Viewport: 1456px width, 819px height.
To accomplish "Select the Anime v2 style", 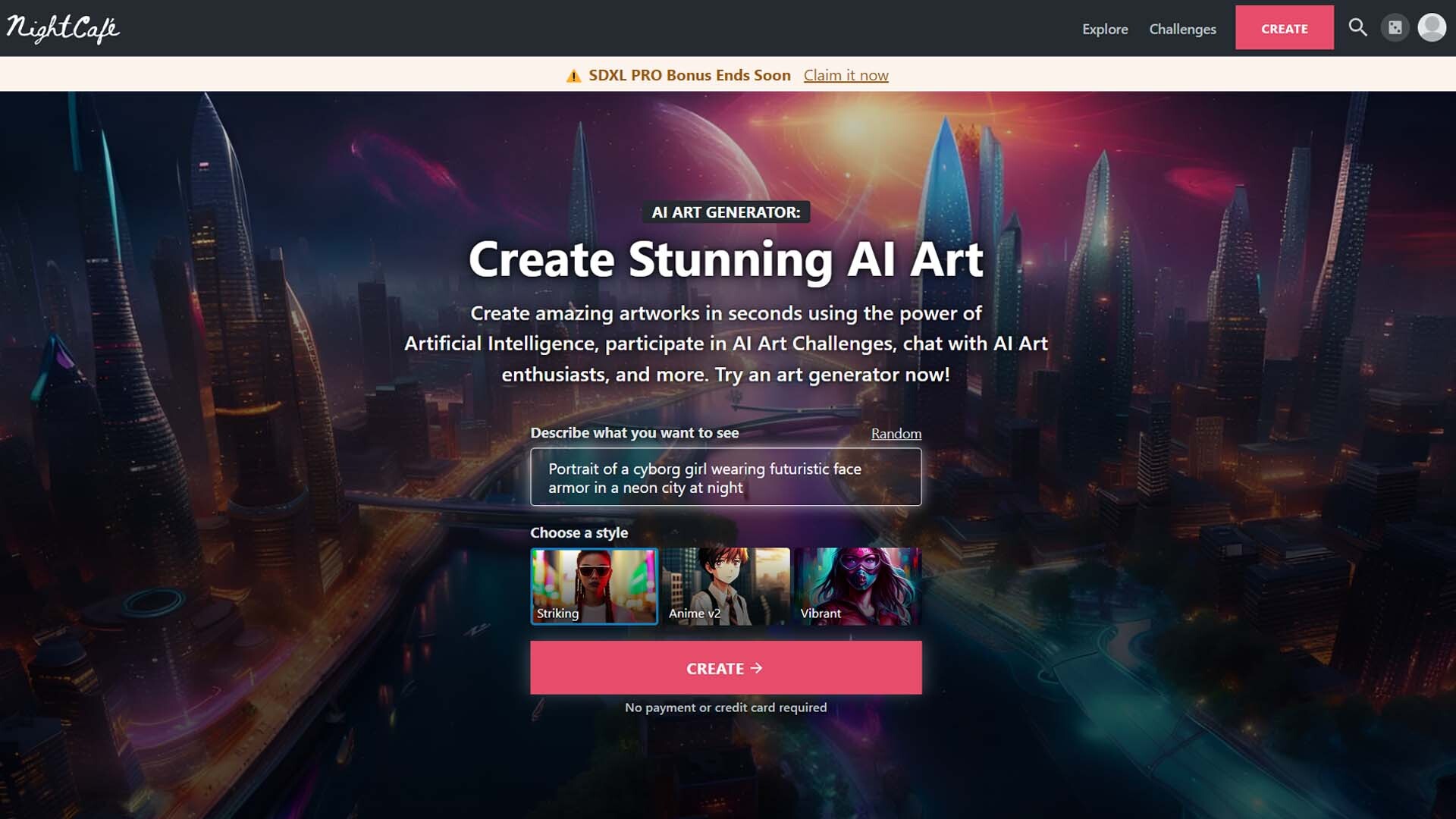I will [x=726, y=585].
